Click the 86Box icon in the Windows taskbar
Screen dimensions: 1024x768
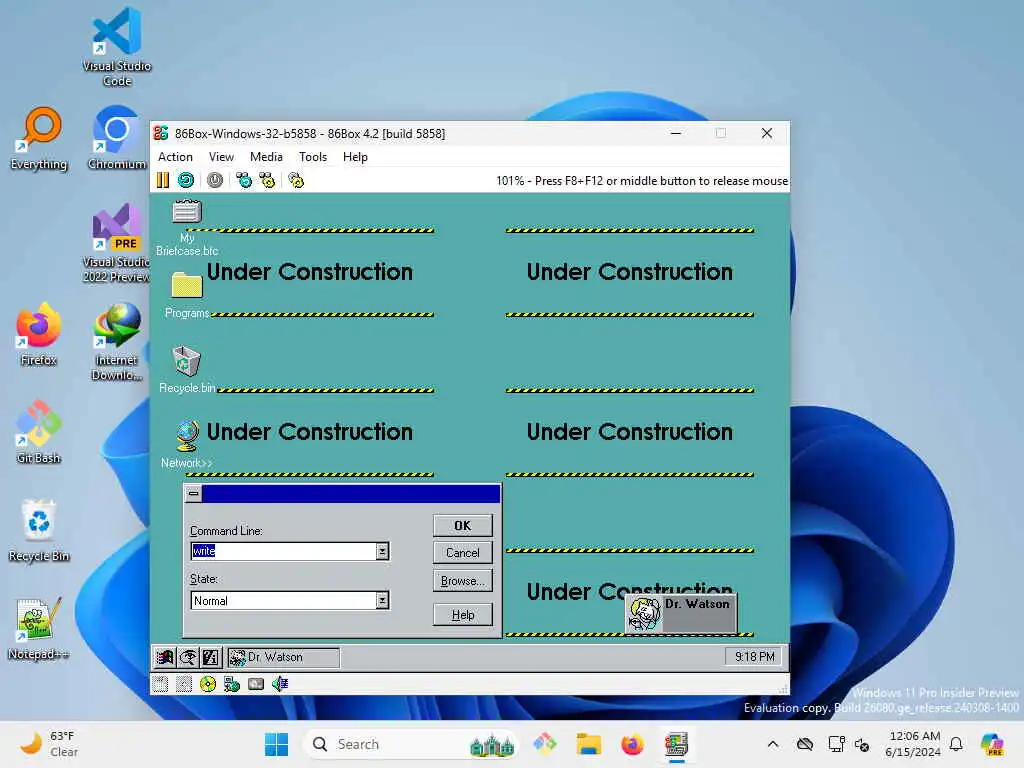coord(677,744)
